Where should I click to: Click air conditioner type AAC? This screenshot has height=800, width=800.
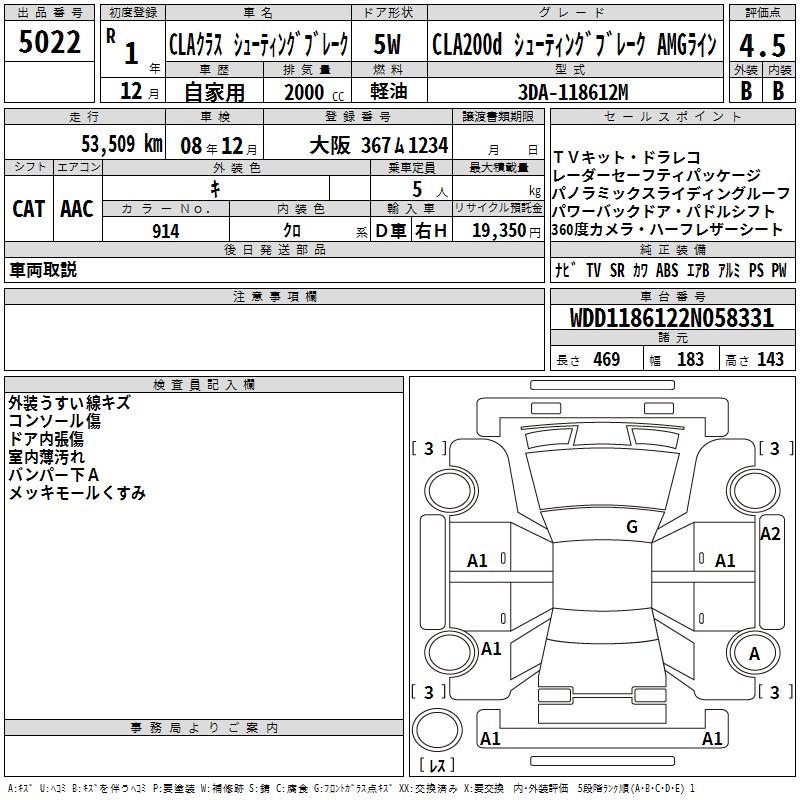click(x=77, y=209)
